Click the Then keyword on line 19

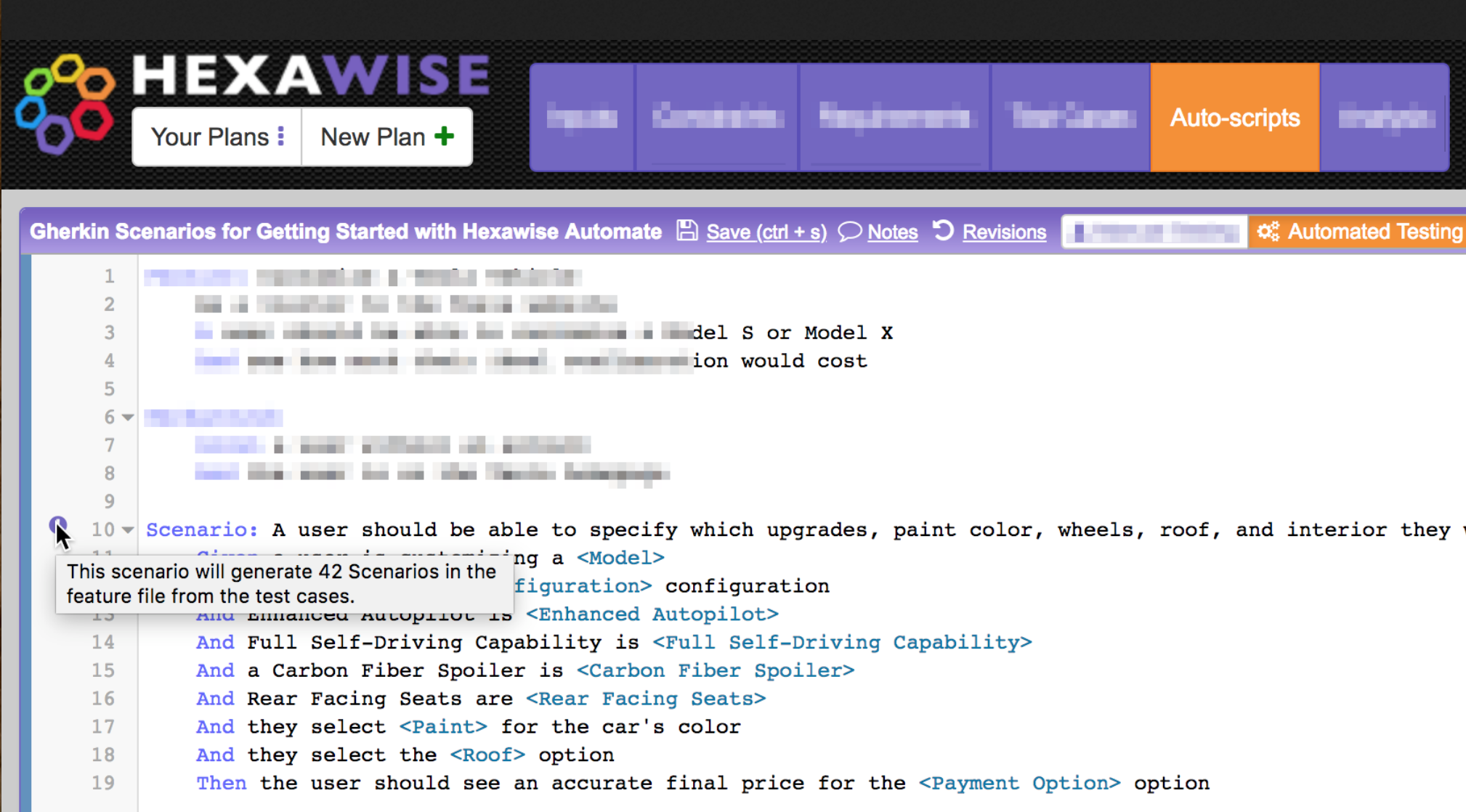point(221,783)
